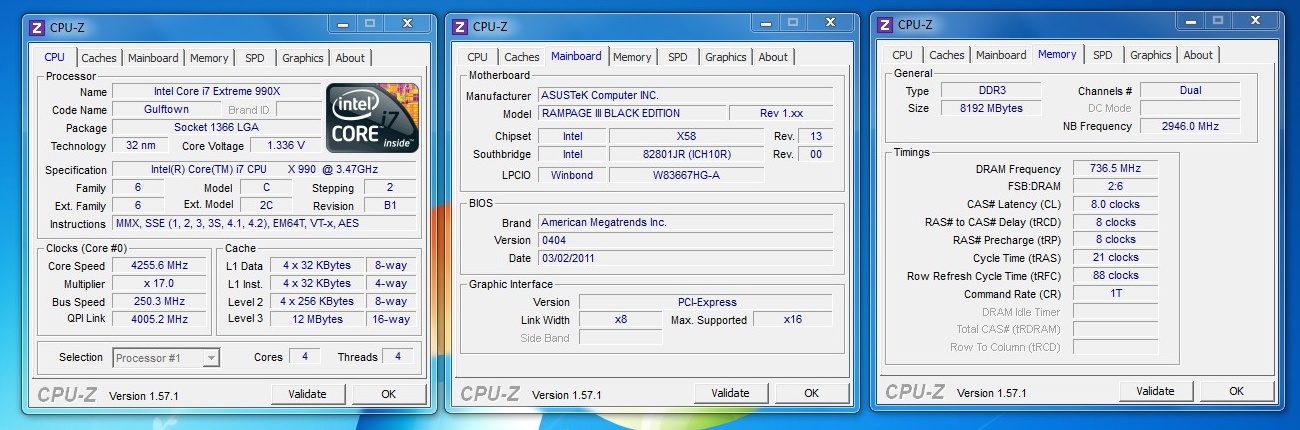Image resolution: width=1300 pixels, height=430 pixels.
Task: Select Memory tab in the first CPU-Z window
Action: [209, 58]
